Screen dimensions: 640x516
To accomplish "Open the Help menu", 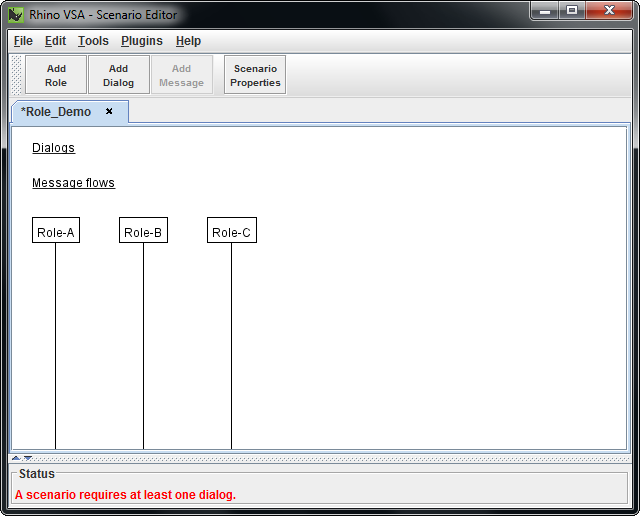I will [188, 41].
